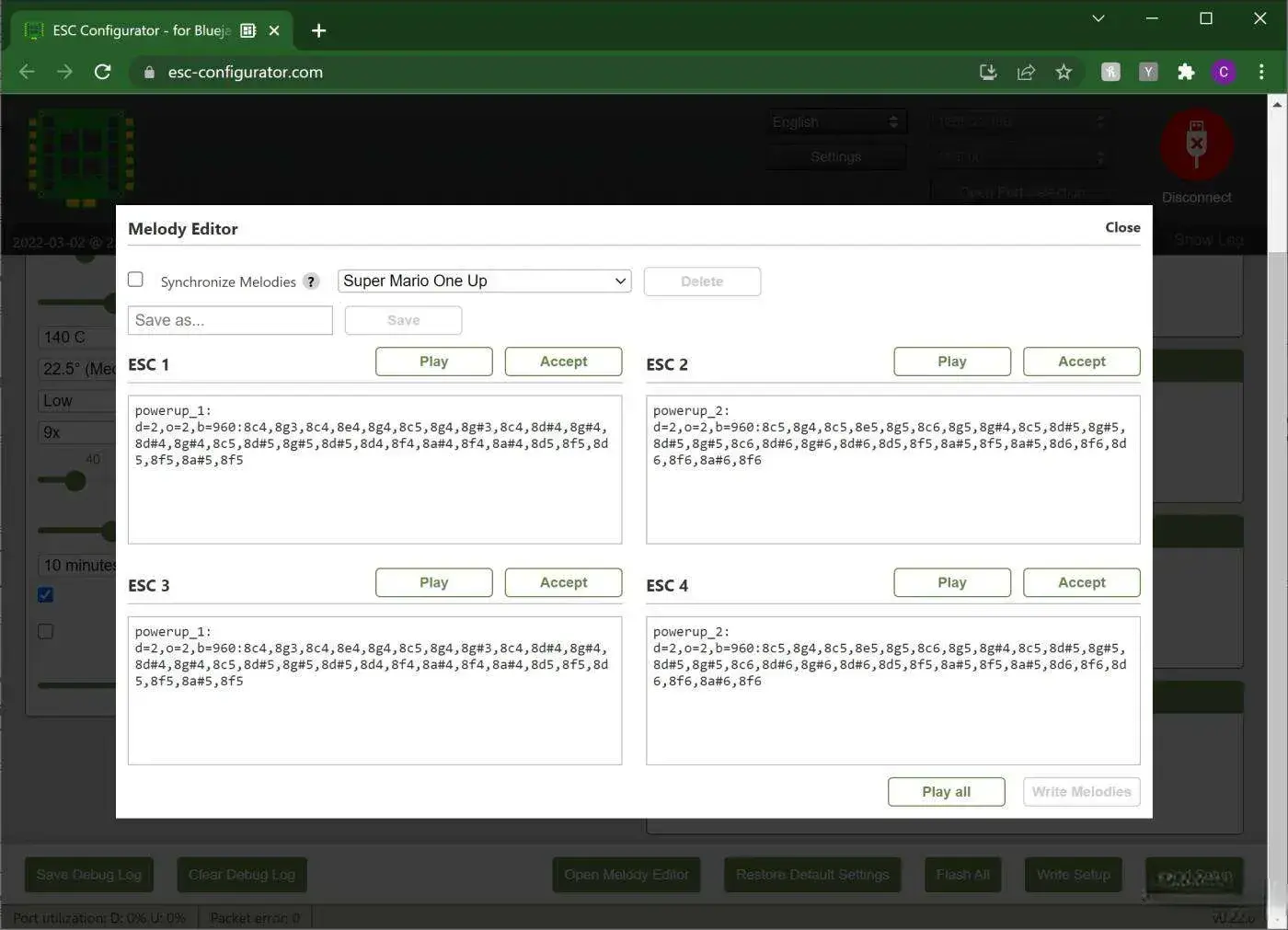Click the share icon in the address bar

1026,72
